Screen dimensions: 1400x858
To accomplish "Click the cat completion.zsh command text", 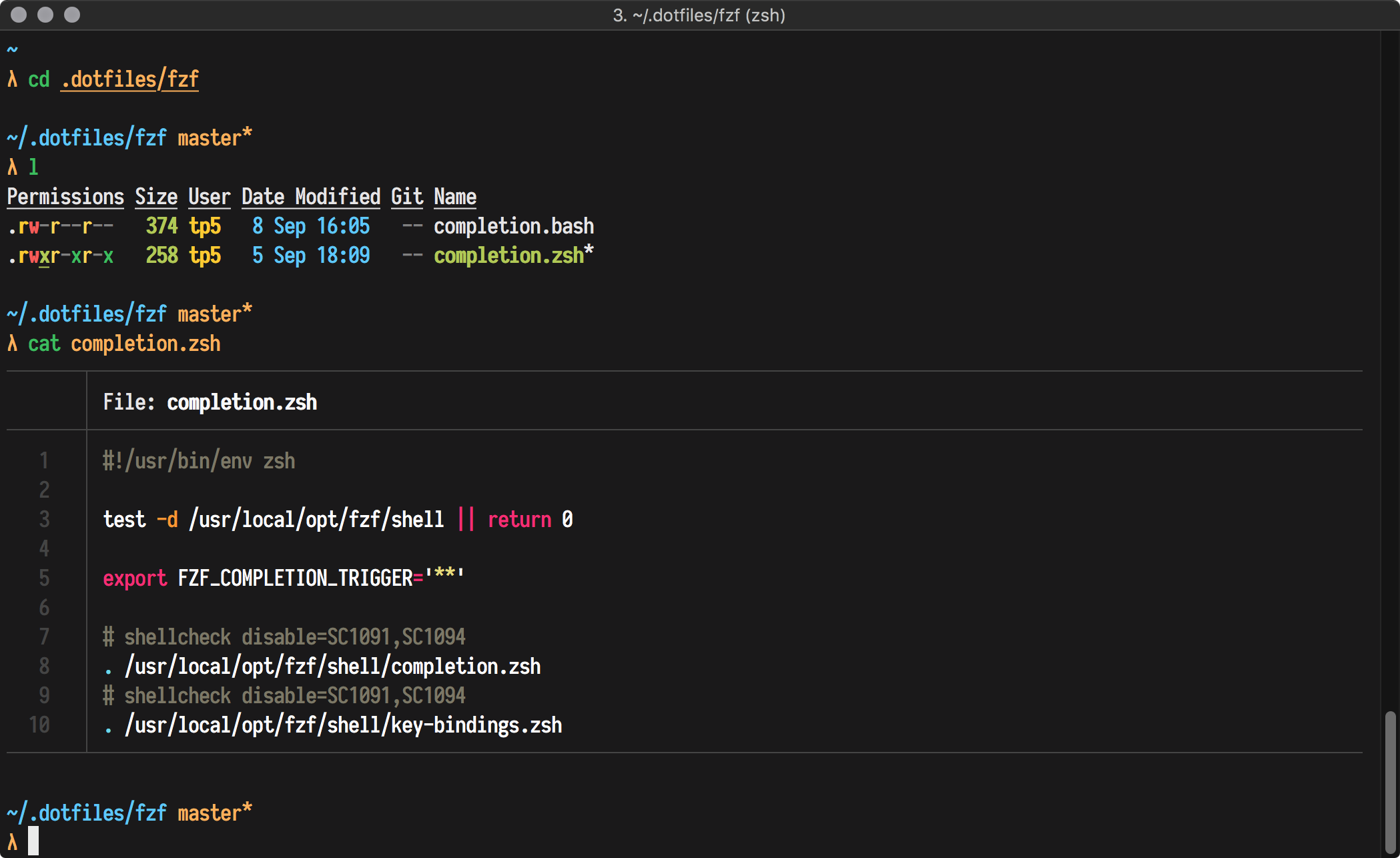I will point(124,344).
